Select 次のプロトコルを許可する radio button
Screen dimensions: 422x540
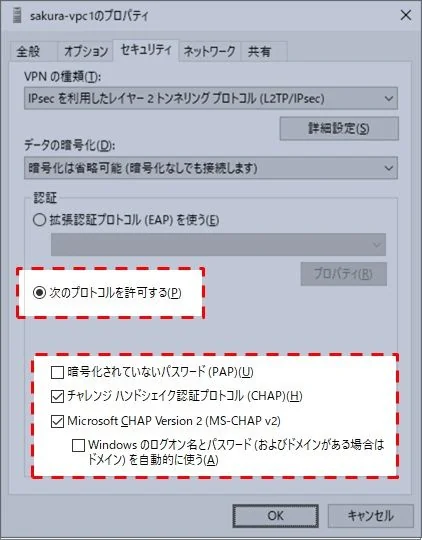point(40,293)
